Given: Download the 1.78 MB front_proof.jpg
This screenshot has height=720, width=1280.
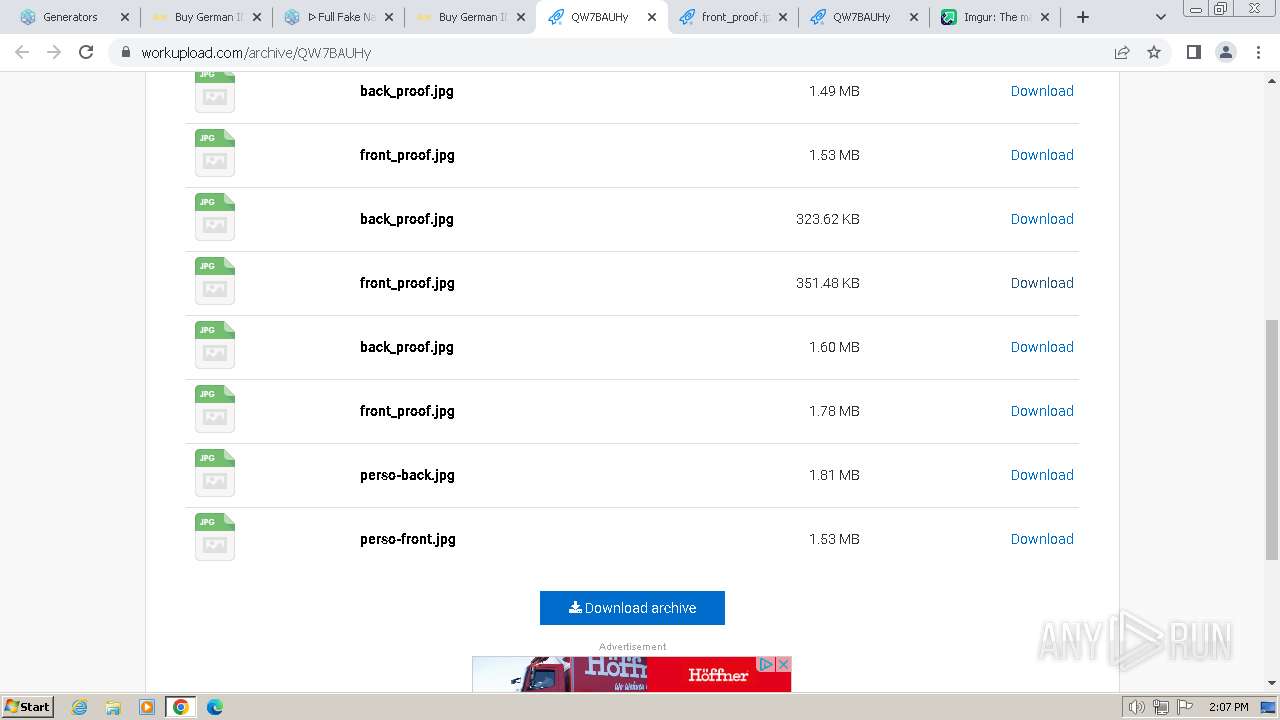Looking at the screenshot, I should coord(1042,411).
